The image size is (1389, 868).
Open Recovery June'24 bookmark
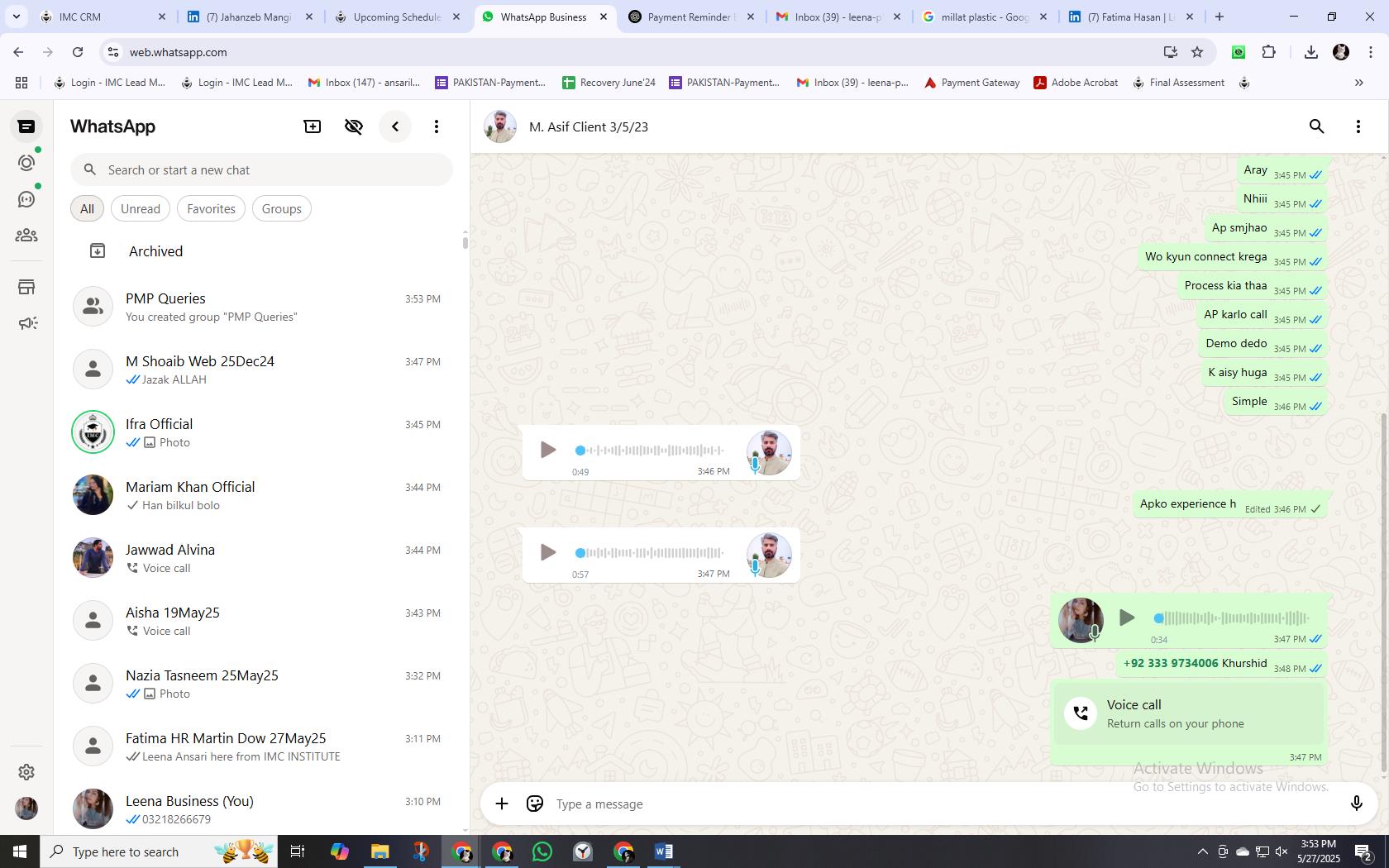[609, 83]
